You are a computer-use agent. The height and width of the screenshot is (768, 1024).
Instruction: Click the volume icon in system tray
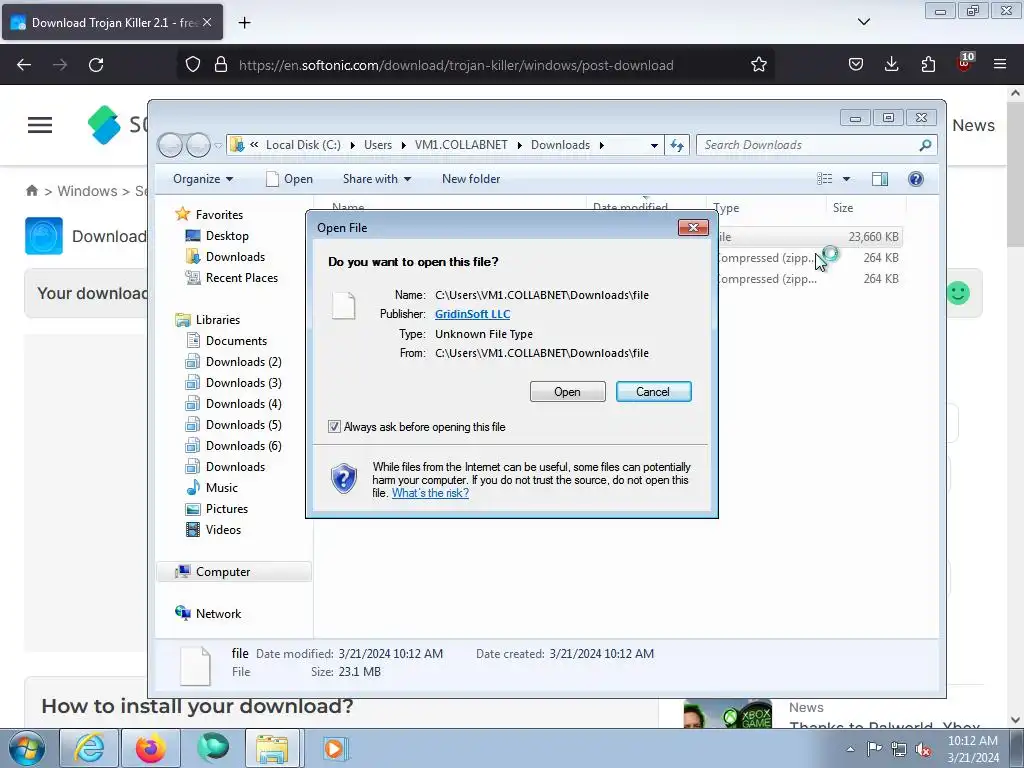point(923,749)
